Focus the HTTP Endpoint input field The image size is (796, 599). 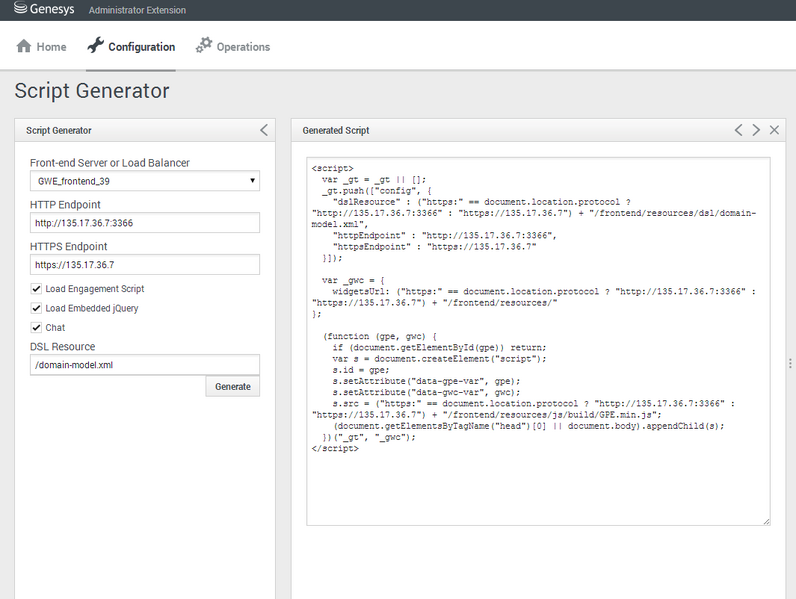(x=145, y=223)
